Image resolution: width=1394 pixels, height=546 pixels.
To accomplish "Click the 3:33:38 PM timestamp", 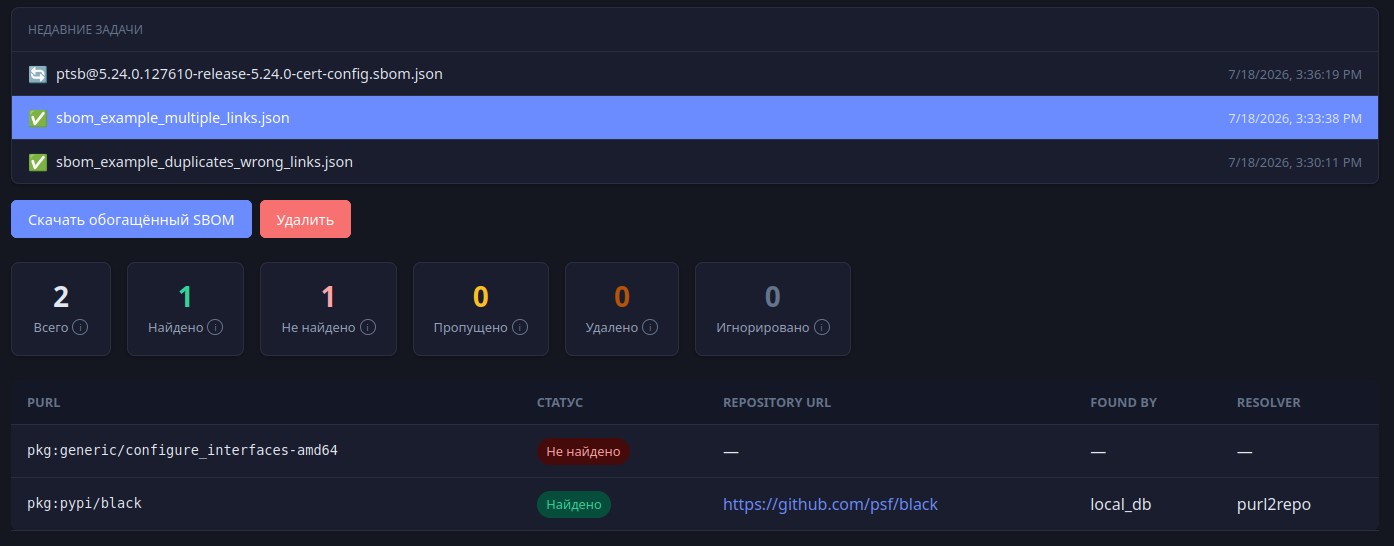I will (x=1294, y=118).
